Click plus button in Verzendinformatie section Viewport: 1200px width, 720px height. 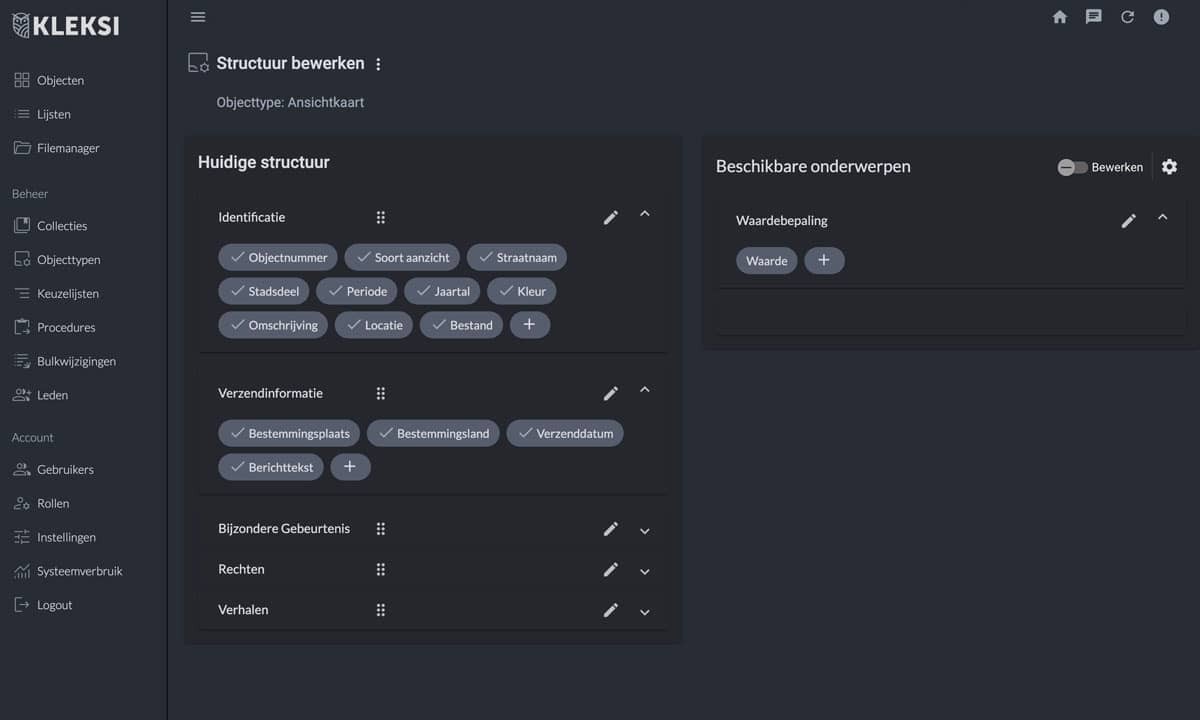[x=350, y=467]
